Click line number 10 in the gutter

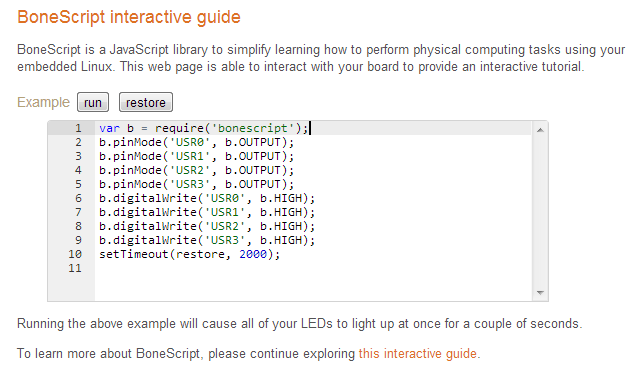pyautogui.click(x=75, y=254)
